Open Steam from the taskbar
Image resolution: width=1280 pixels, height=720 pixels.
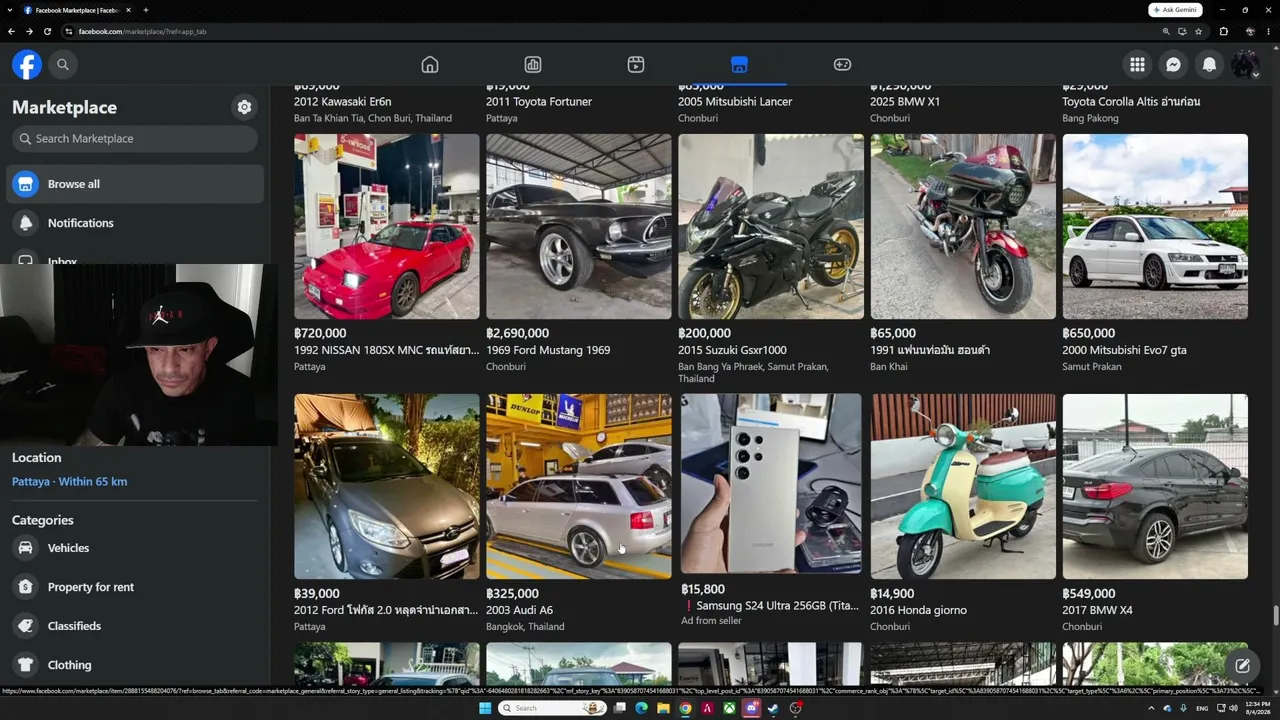[773, 708]
